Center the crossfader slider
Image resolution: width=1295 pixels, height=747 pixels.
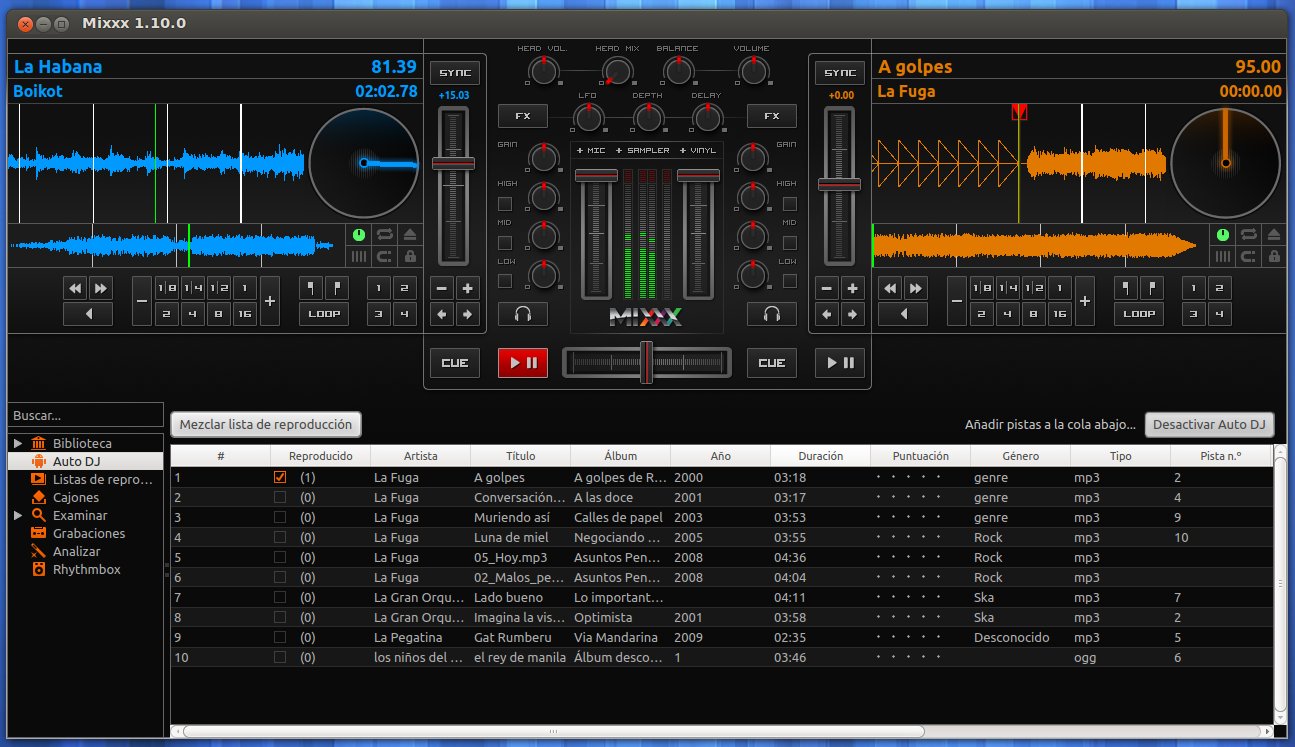(647, 362)
